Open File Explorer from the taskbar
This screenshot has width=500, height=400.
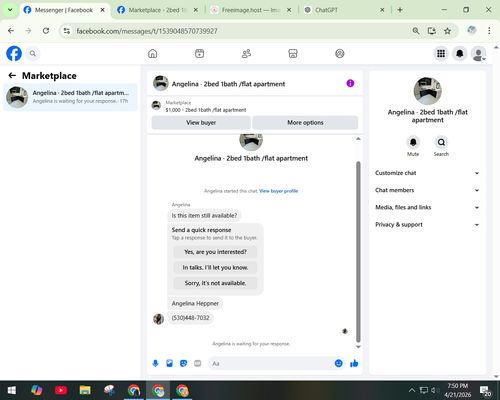pos(85,390)
